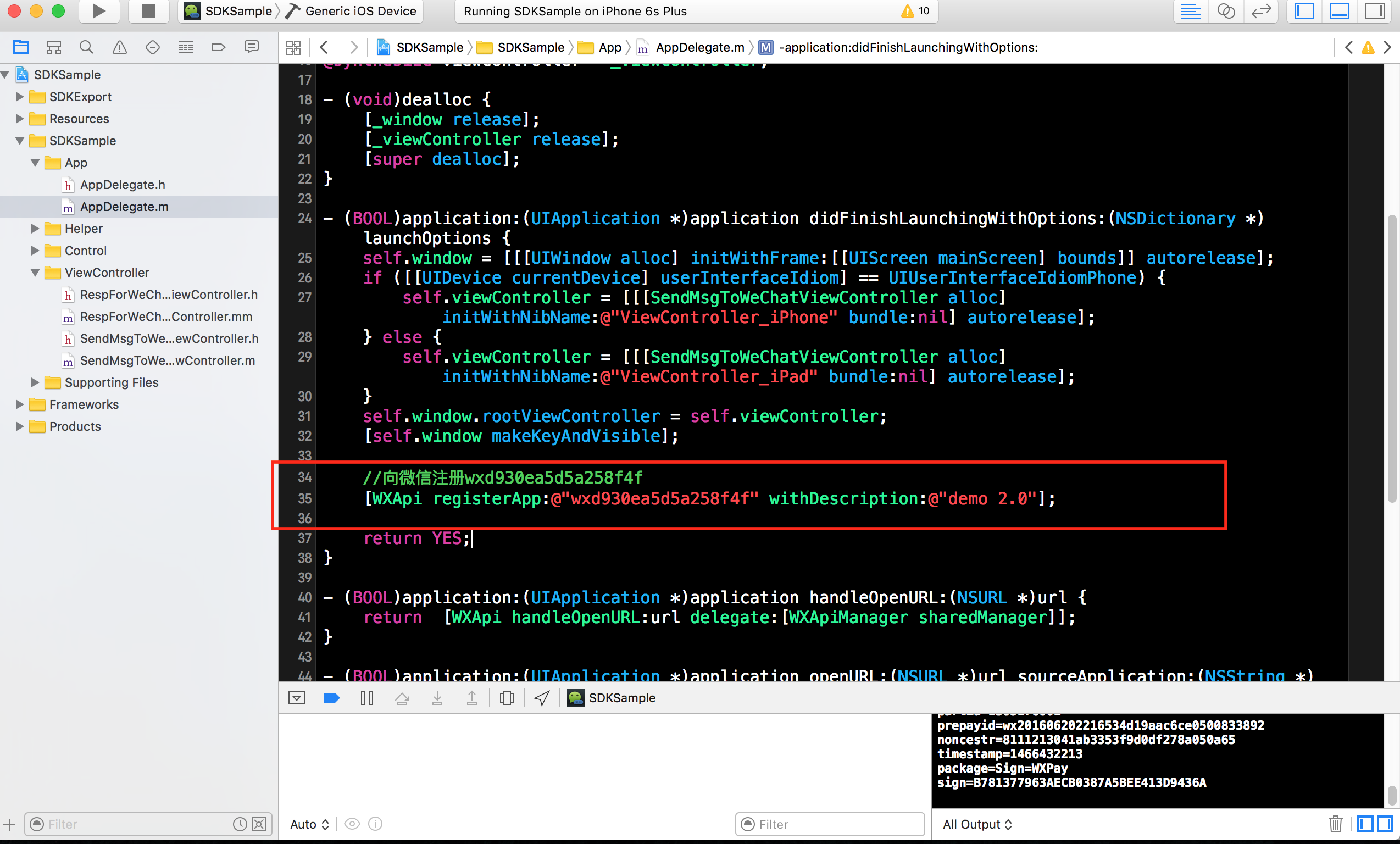Select AppDelegate.m in file navigator
The width and height of the screenshot is (1400, 844).
pyautogui.click(x=124, y=206)
